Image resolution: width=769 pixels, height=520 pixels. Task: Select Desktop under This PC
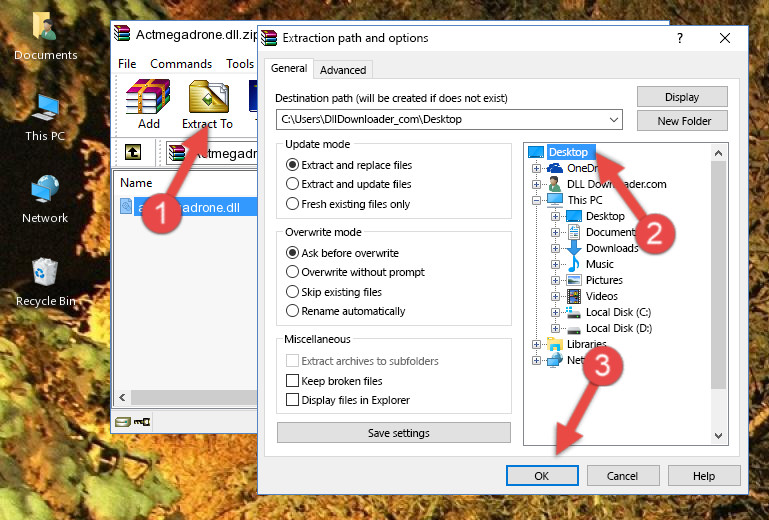pos(605,216)
